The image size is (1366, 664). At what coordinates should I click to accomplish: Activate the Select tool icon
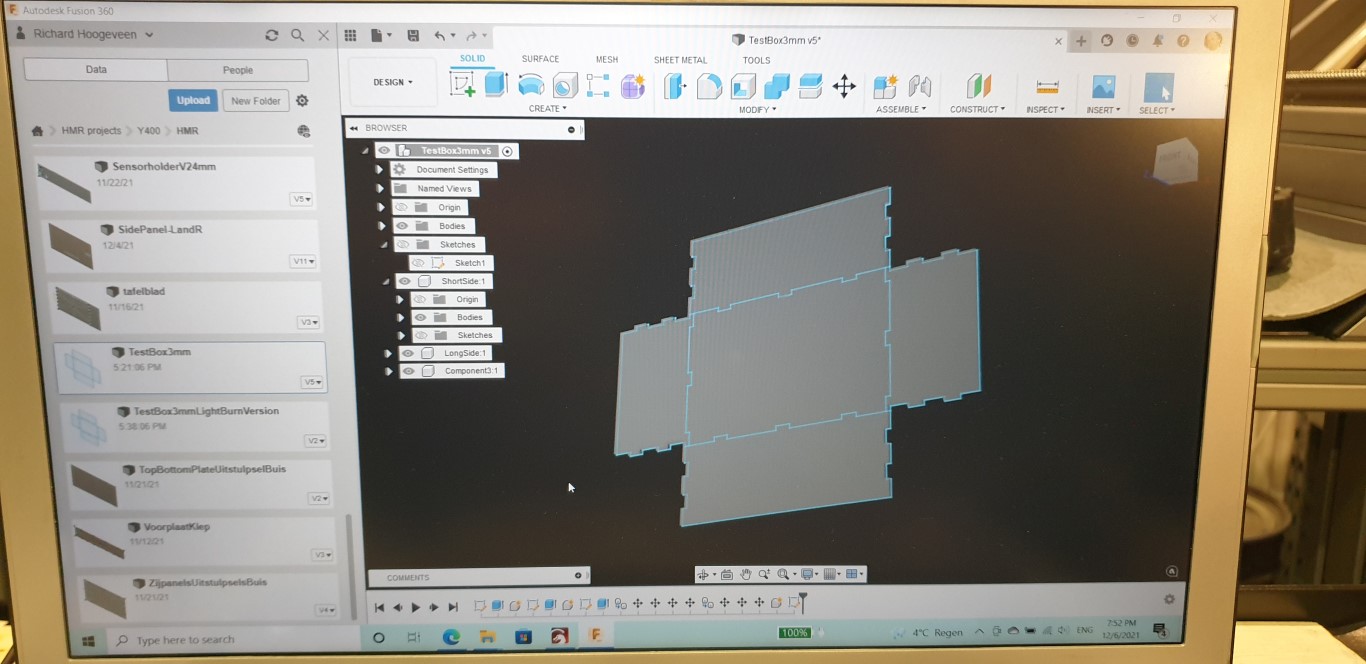[x=1158, y=87]
